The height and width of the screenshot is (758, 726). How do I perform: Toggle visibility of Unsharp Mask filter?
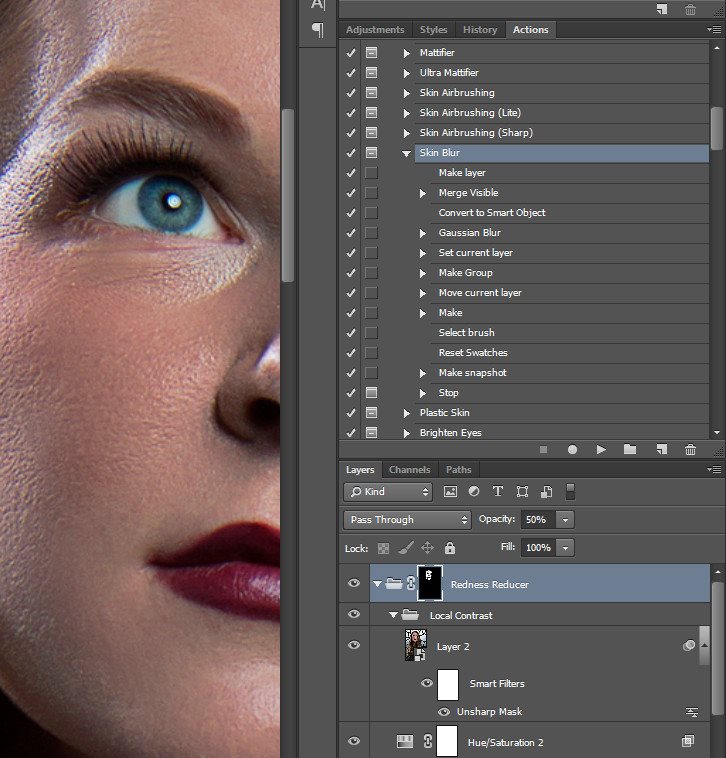444,712
